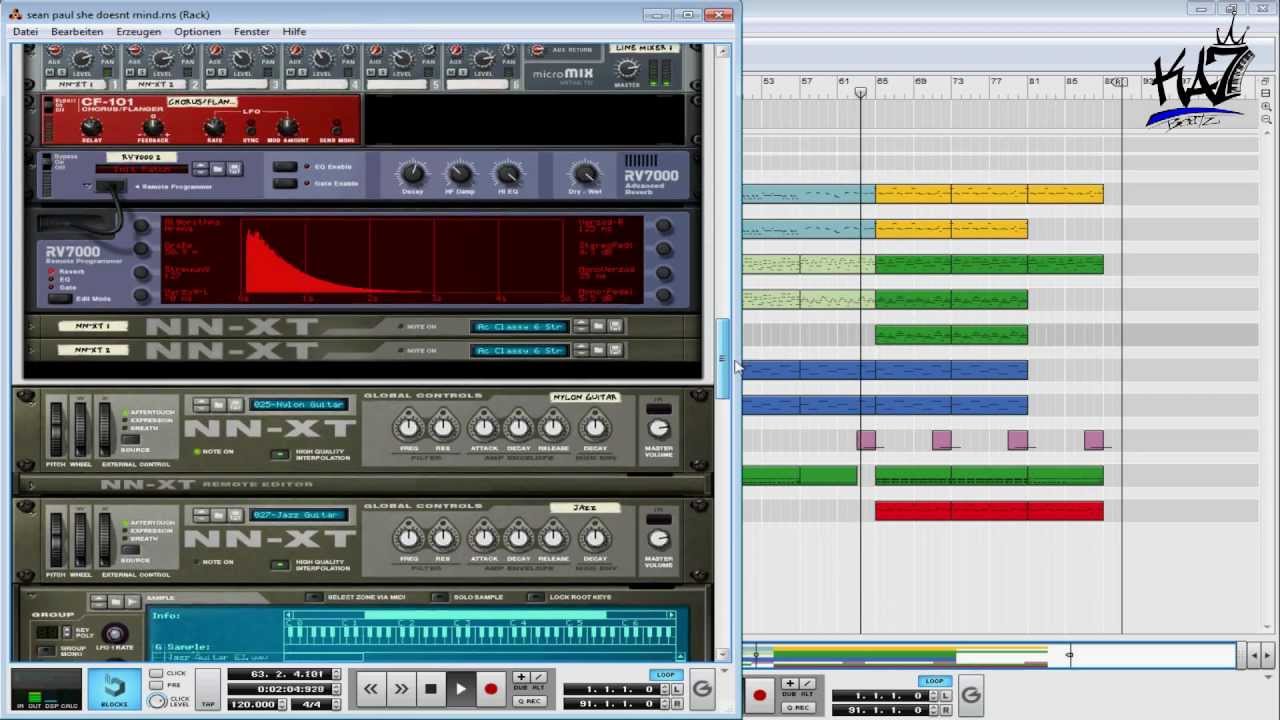Enable the Pre count-in checkbox
The width and height of the screenshot is (1280, 720).
pyautogui.click(x=156, y=685)
